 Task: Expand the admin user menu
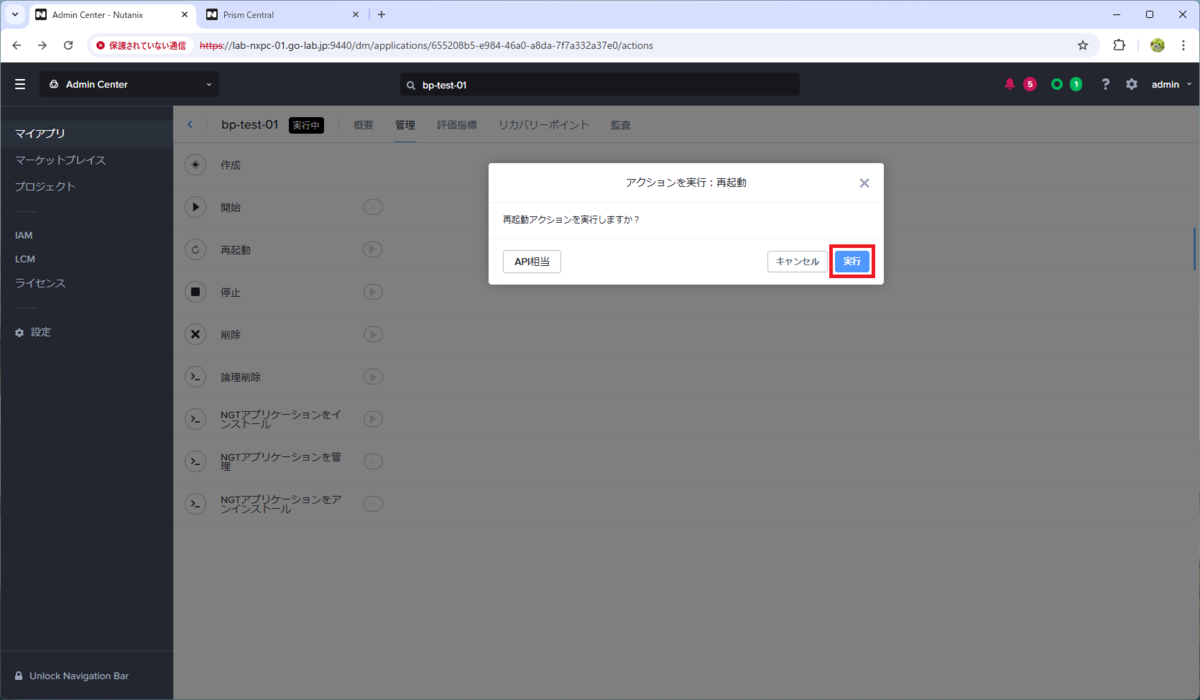point(1171,85)
